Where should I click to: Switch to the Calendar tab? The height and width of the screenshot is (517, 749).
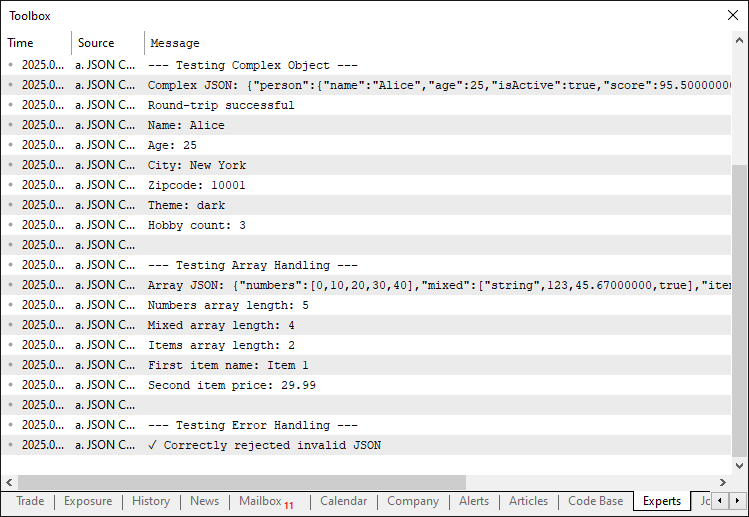click(x=343, y=501)
